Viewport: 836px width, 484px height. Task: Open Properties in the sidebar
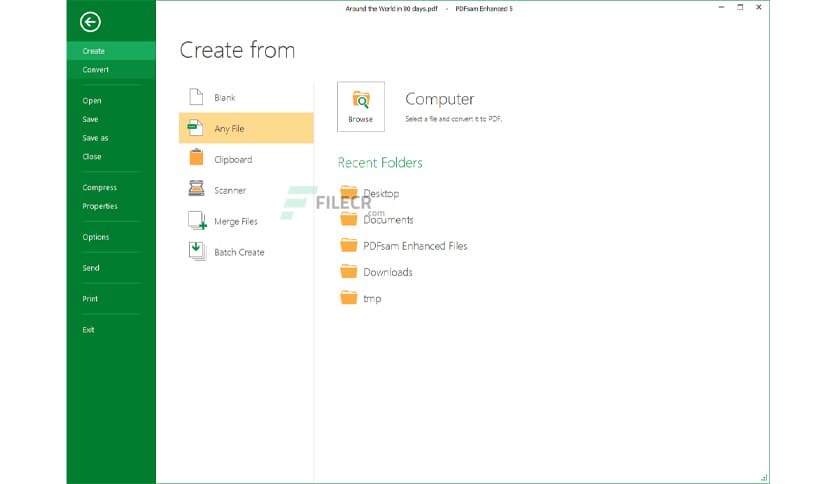click(x=100, y=206)
